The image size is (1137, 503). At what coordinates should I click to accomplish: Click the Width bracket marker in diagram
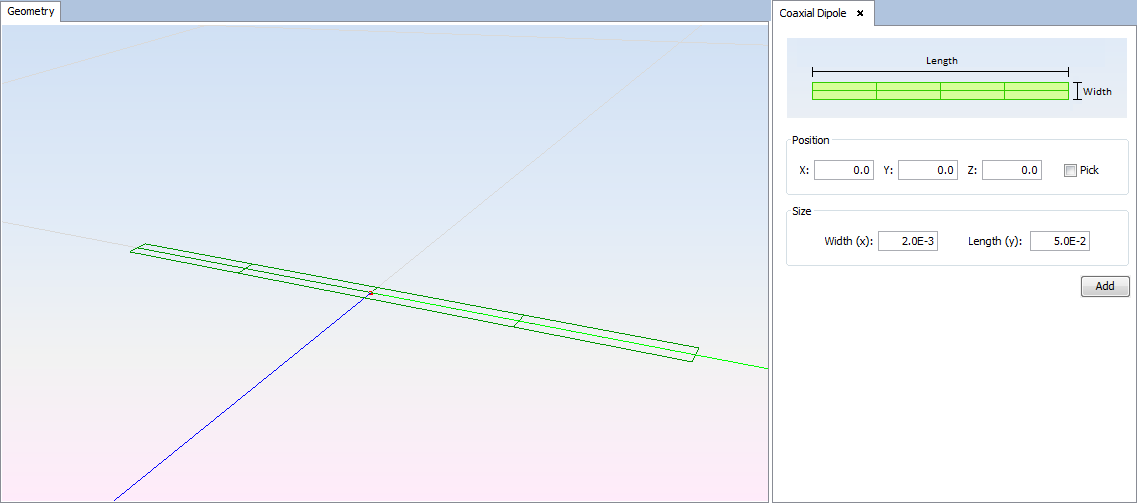(1077, 91)
